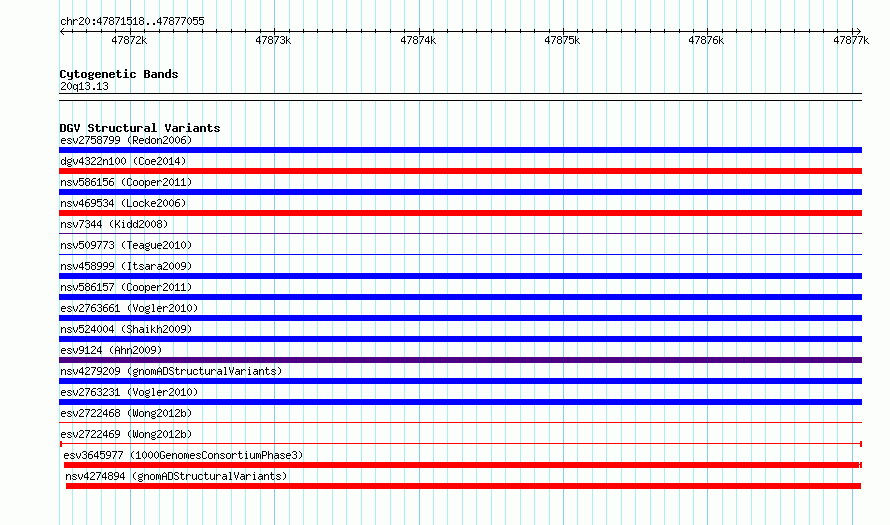Click the esv2763661 (Vogler2010) label
The height and width of the screenshot is (525, 890).
click(129, 308)
